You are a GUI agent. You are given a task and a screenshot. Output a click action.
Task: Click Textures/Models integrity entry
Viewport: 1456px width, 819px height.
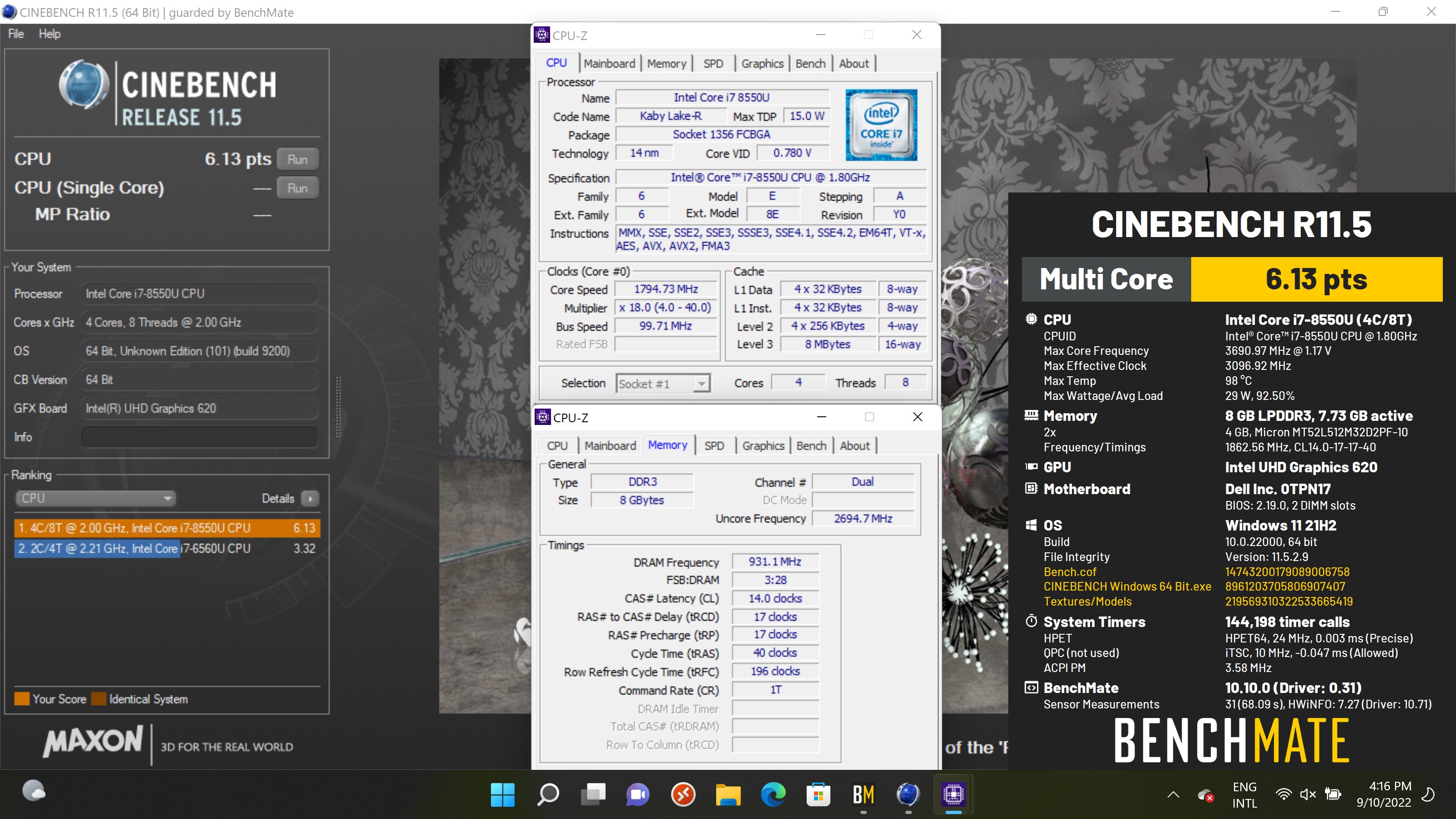[1087, 602]
